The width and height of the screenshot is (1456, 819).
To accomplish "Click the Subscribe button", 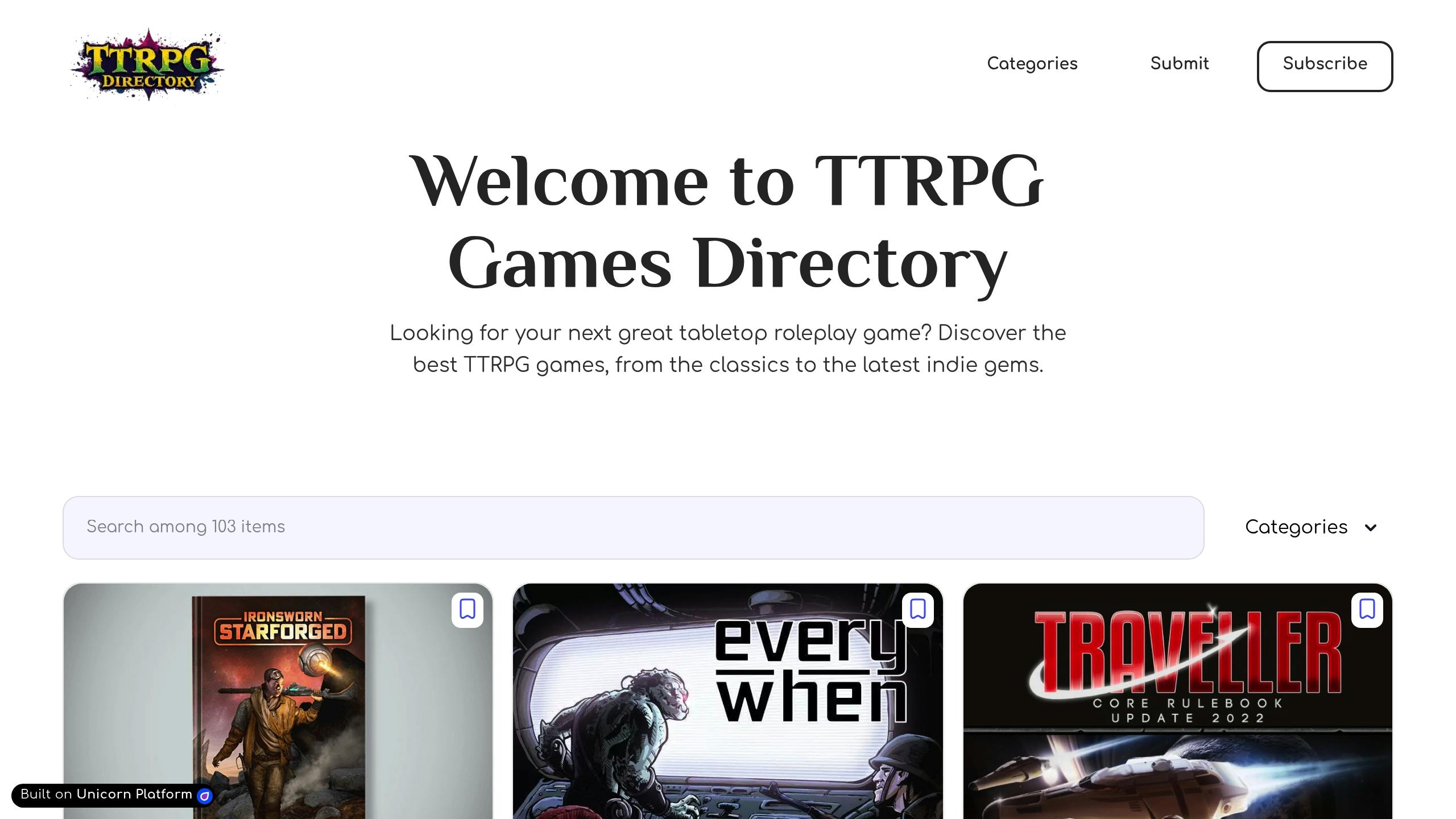I will pyautogui.click(x=1325, y=66).
